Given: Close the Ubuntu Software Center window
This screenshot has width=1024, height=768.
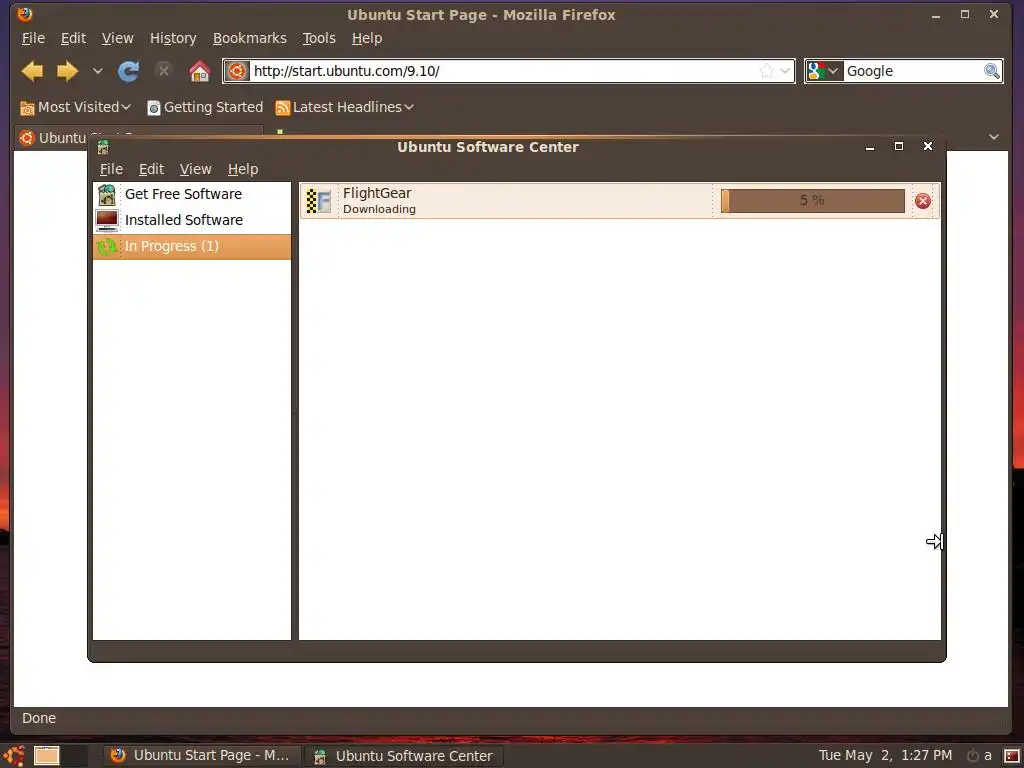Looking at the screenshot, I should (x=928, y=146).
